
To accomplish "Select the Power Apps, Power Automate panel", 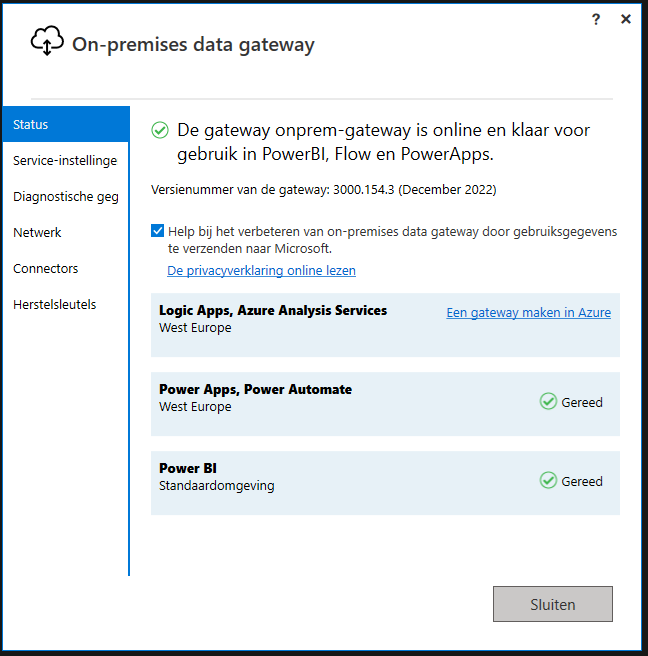I will pyautogui.click(x=385, y=404).
